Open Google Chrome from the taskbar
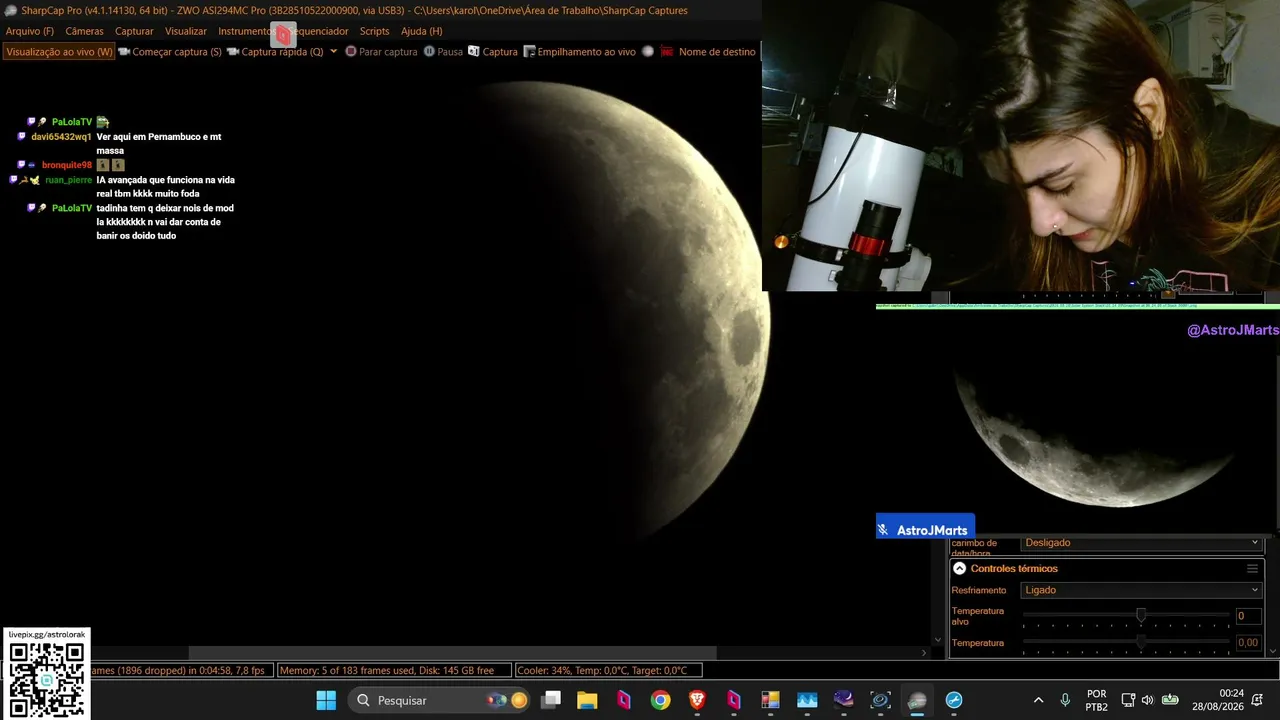The image size is (1280, 720). tap(660, 700)
